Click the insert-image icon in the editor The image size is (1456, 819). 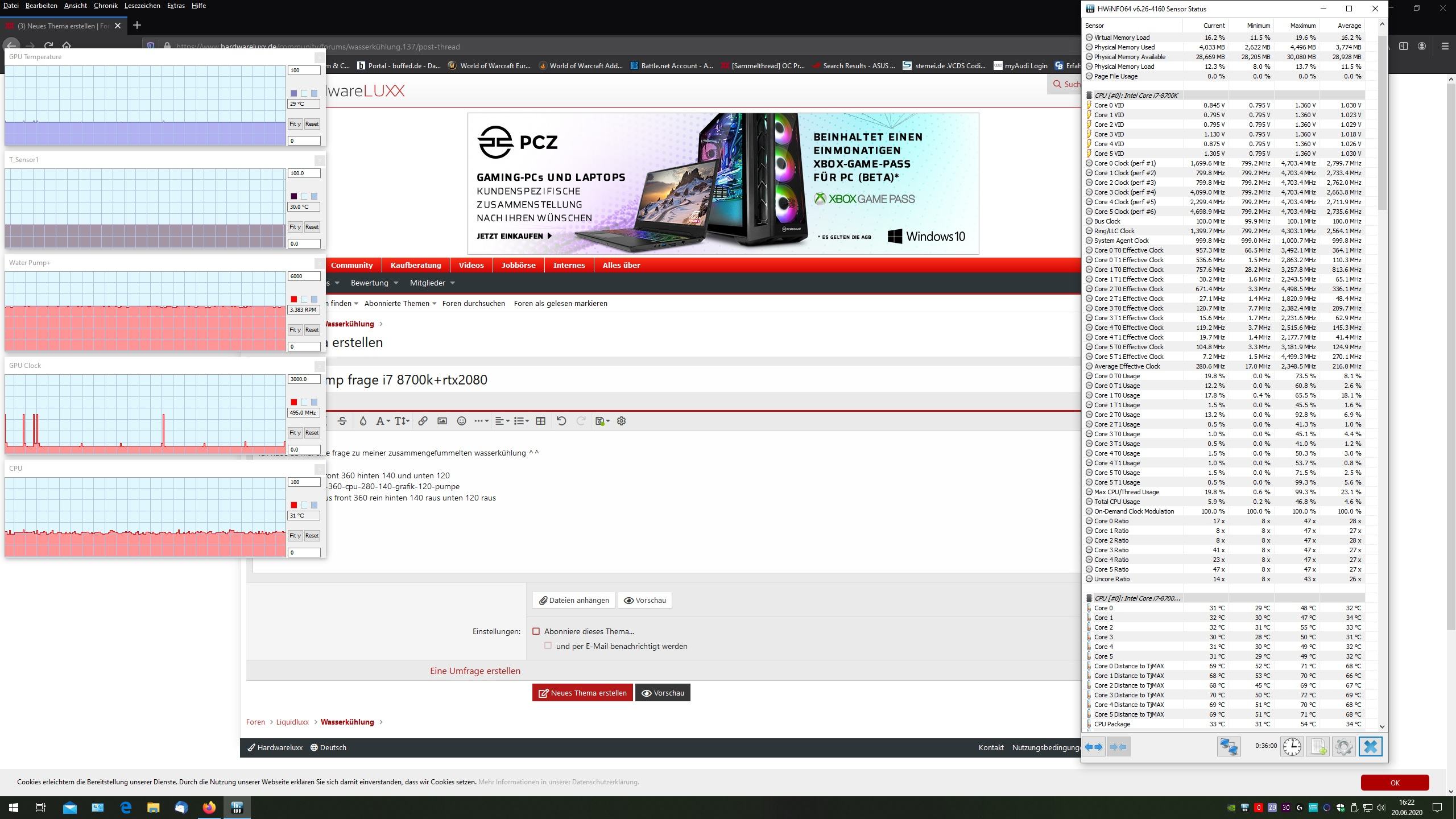pos(442,421)
